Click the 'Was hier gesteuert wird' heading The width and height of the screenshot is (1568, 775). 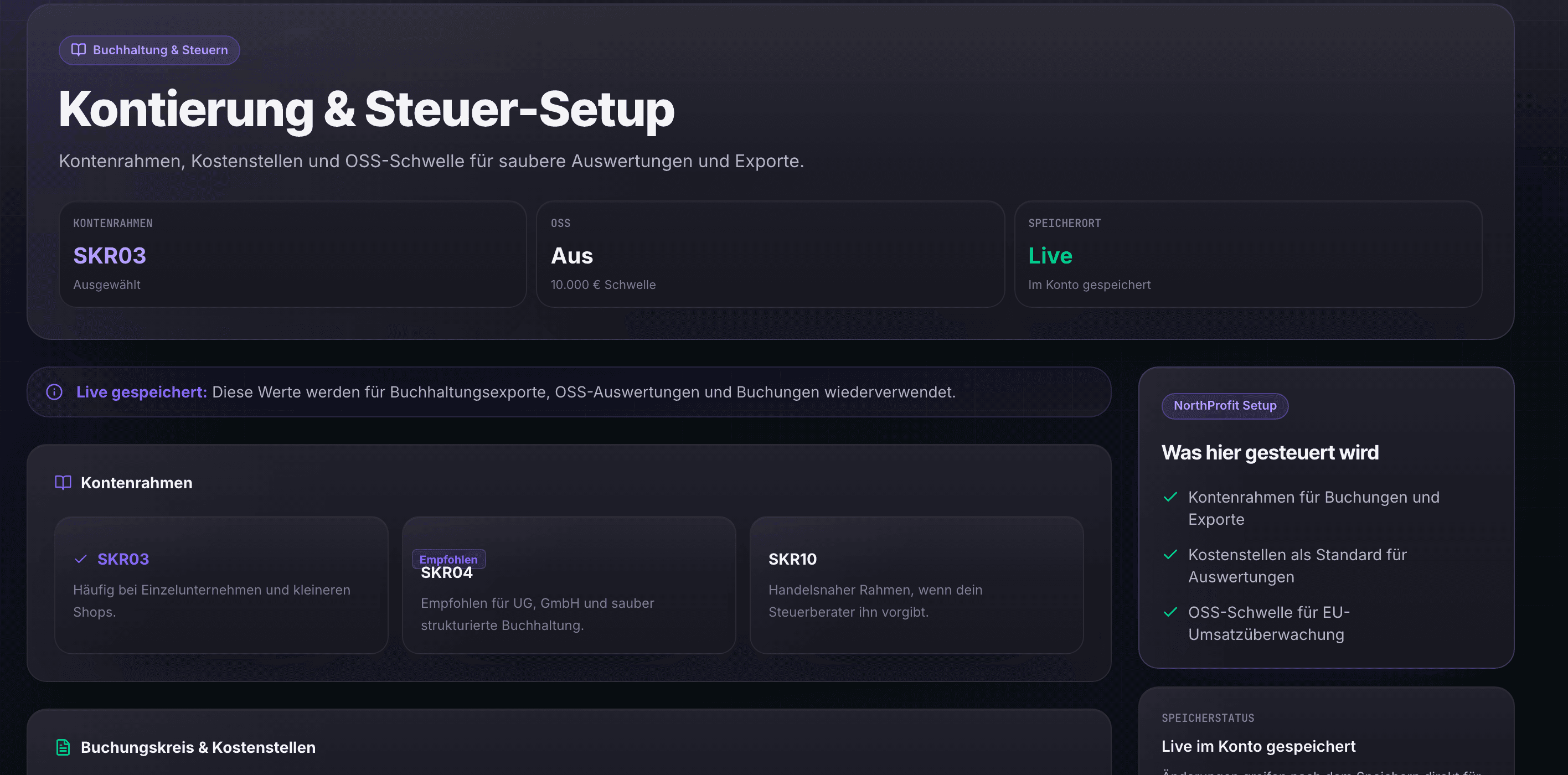point(1270,453)
